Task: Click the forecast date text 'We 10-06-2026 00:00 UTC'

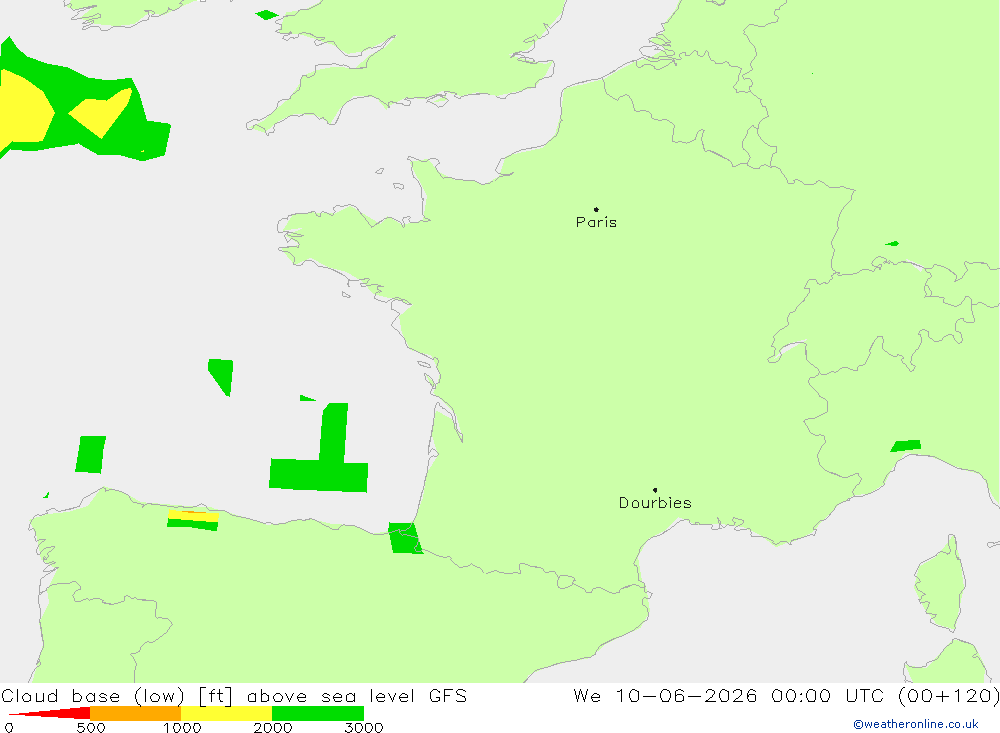Action: point(732,695)
